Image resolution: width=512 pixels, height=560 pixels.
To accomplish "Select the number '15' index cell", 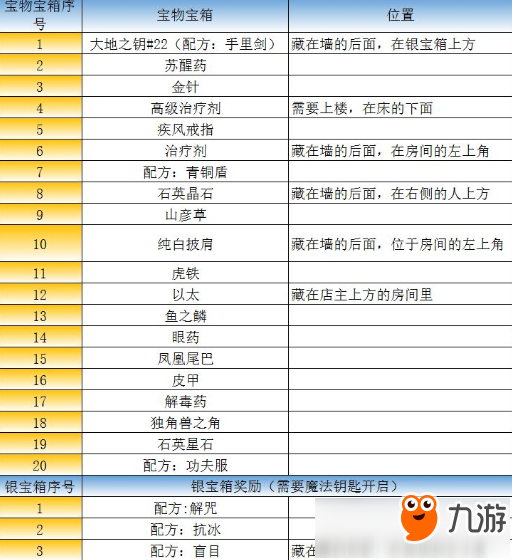I will tap(41, 359).
